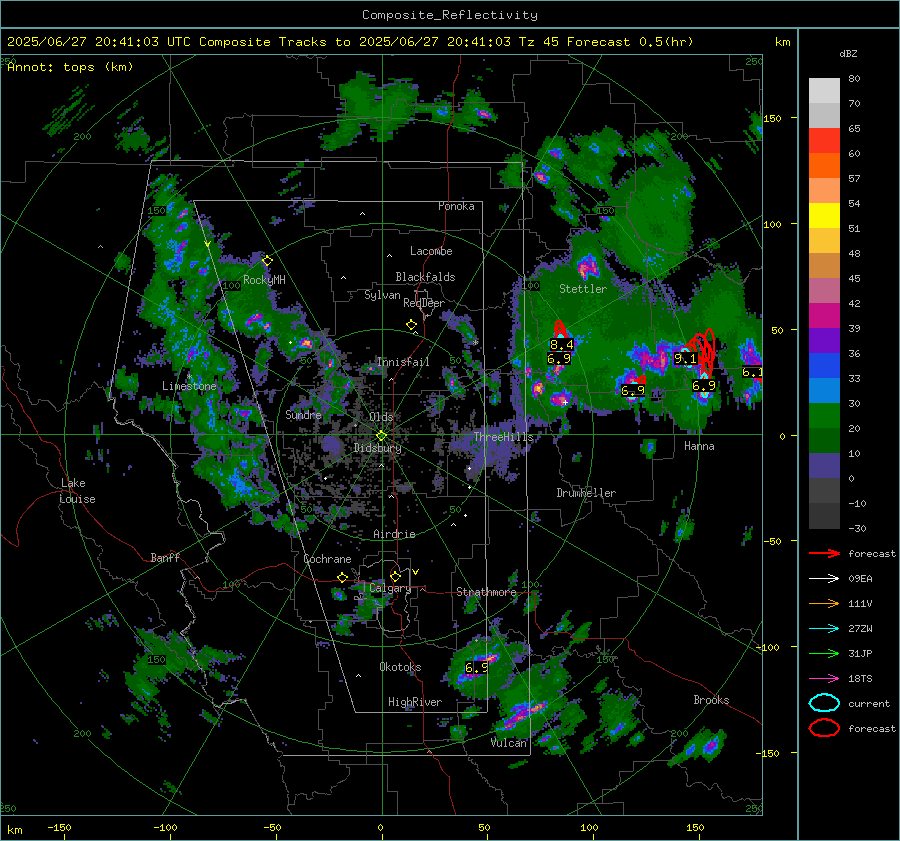The height and width of the screenshot is (841, 900).
Task: Click the Banff town label
Action: (x=165, y=558)
